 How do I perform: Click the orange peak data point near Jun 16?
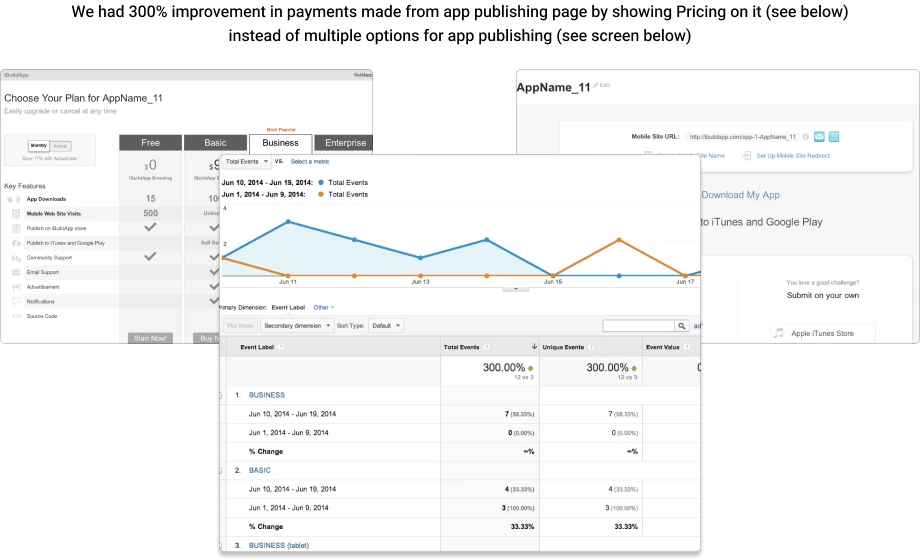pyautogui.click(x=619, y=239)
